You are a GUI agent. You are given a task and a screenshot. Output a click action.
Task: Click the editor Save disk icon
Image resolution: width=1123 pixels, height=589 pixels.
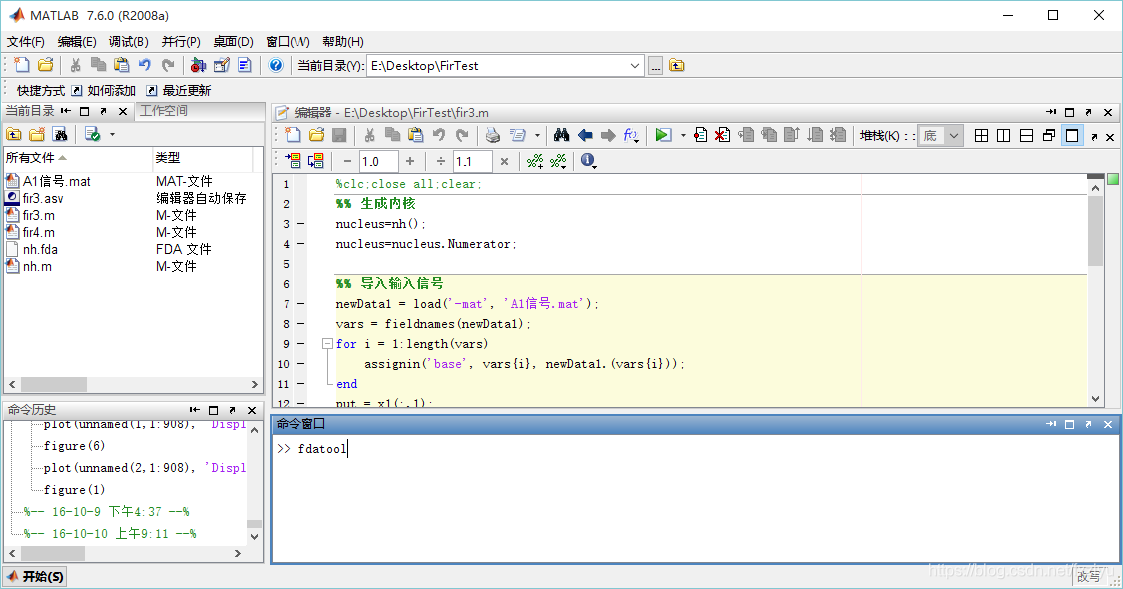click(339, 135)
